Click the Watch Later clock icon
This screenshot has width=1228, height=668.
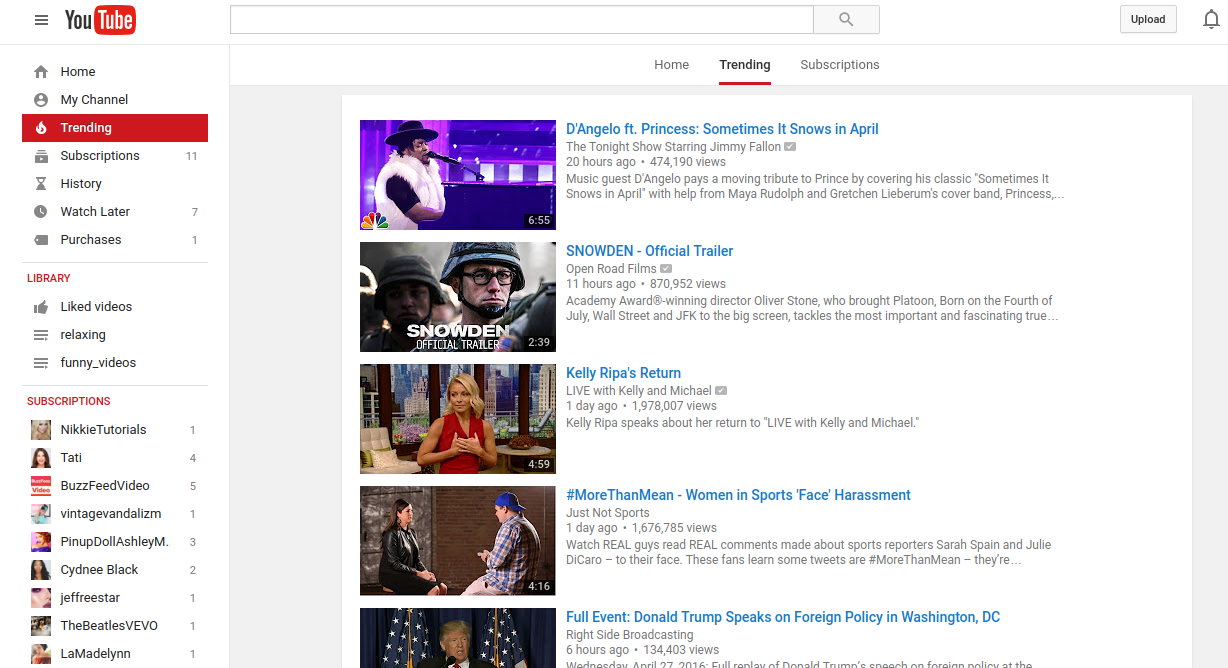[x=41, y=212]
